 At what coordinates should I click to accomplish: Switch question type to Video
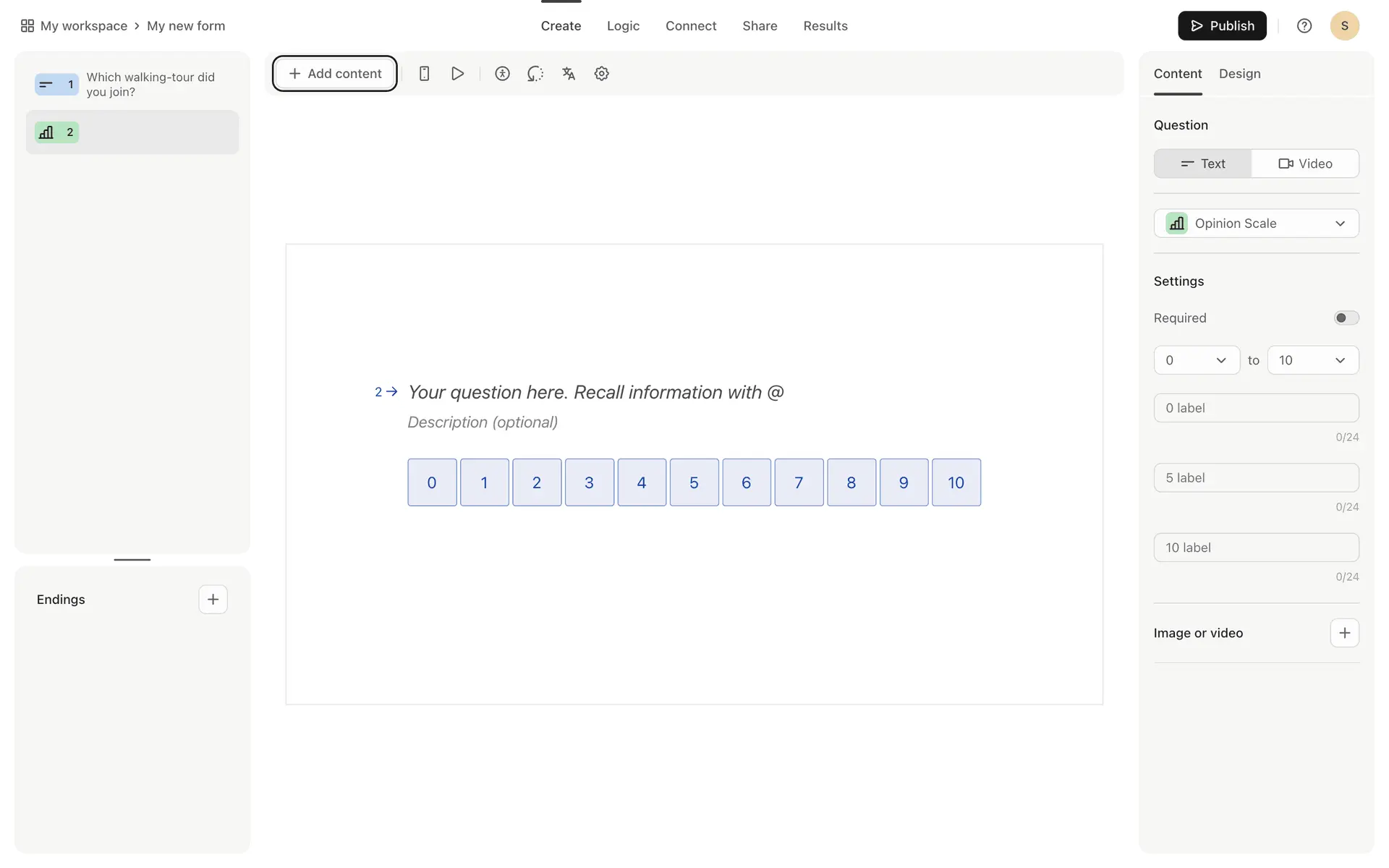coord(1305,163)
